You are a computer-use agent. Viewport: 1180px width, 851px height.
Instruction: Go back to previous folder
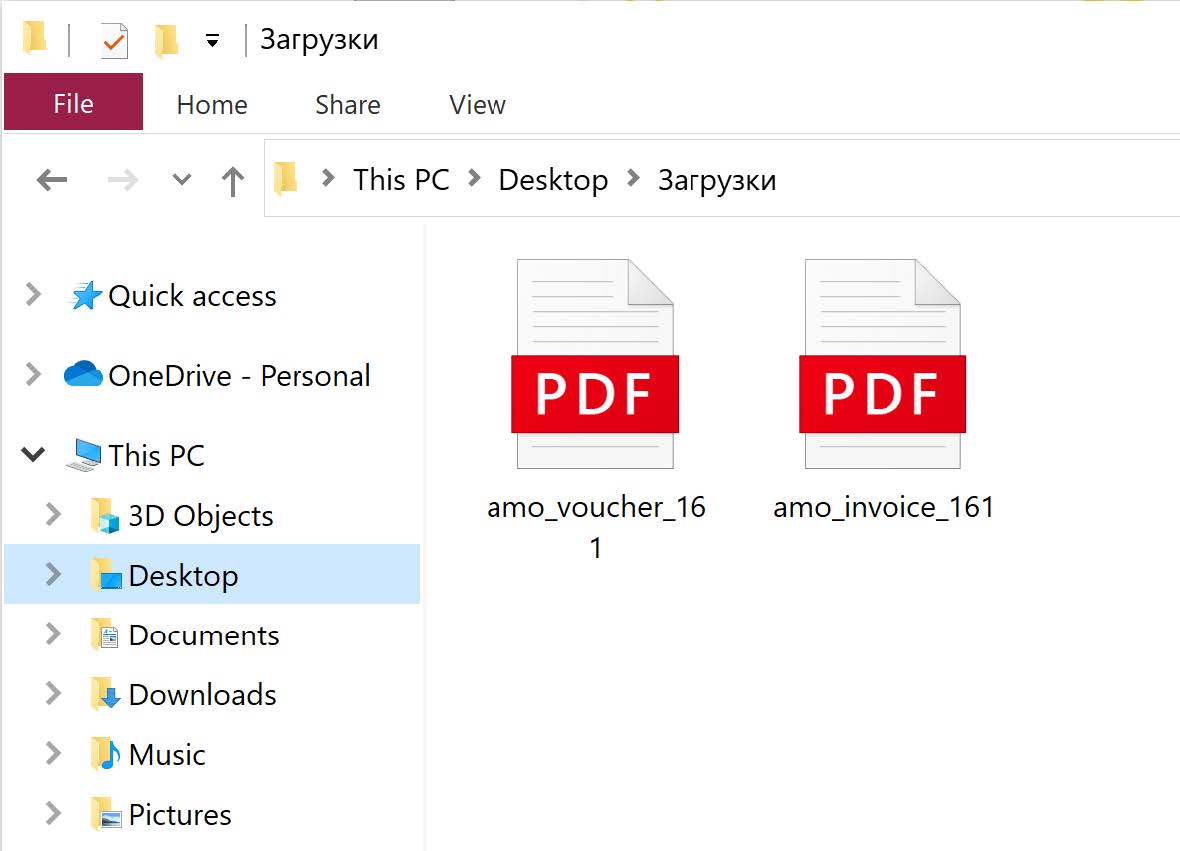(52, 180)
